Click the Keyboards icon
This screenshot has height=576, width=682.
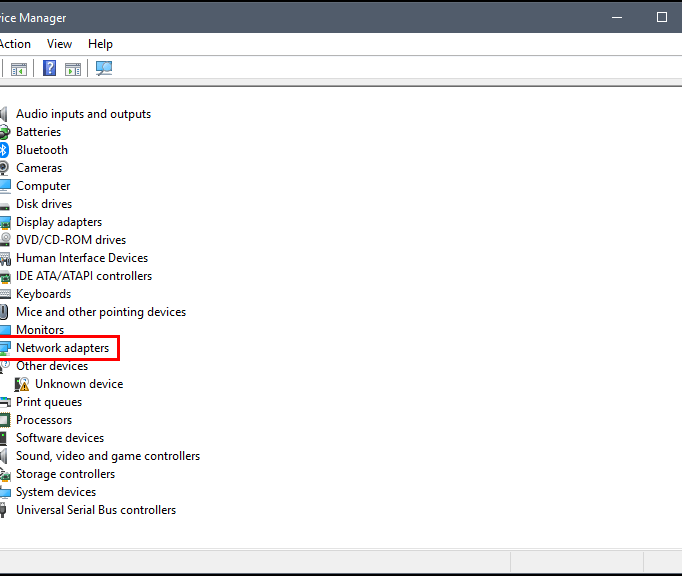point(5,294)
